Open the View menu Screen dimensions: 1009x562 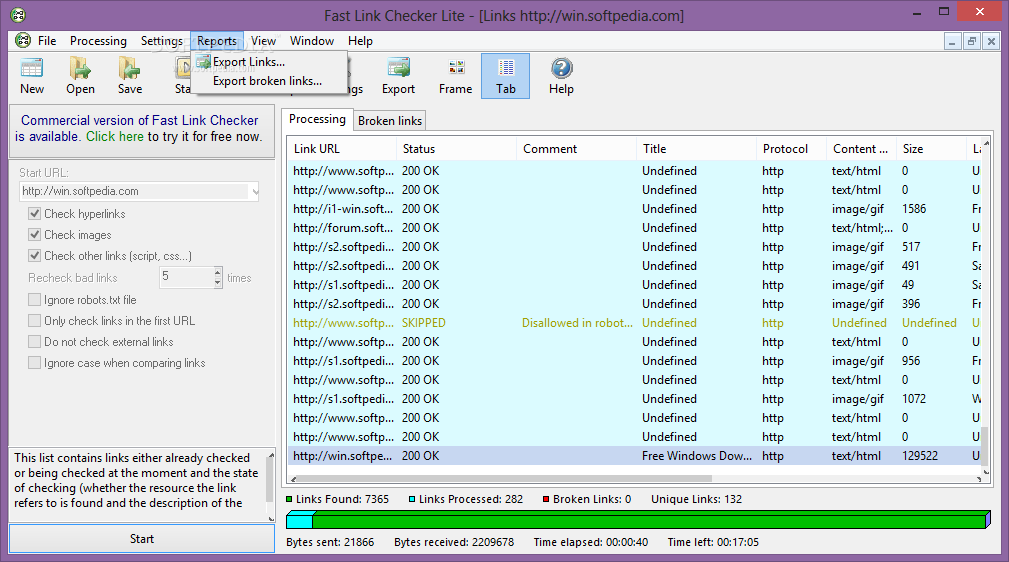click(x=263, y=41)
